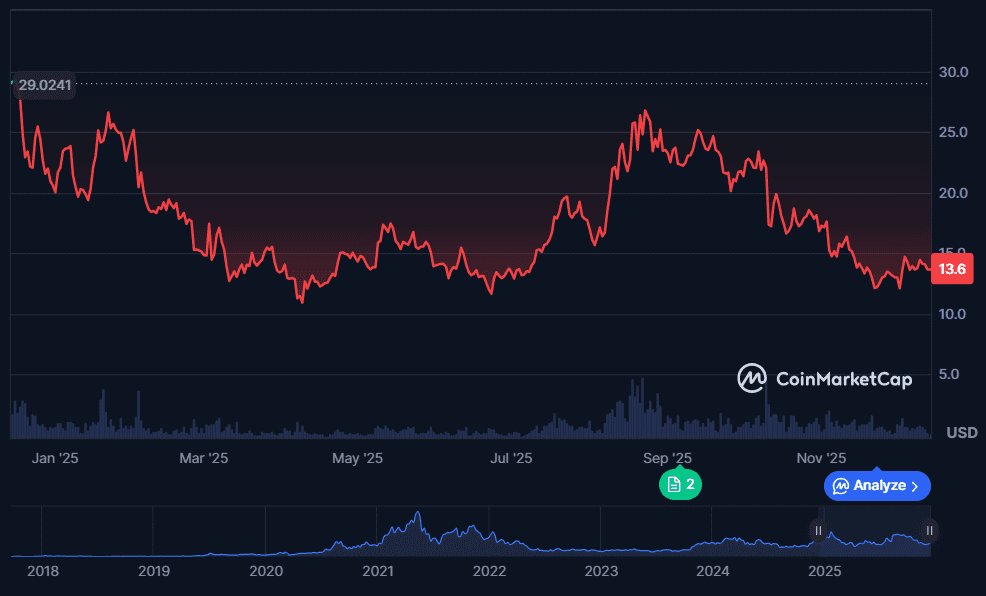Click the 2018 label in the timeline navigator
This screenshot has width=986, height=596.
point(43,571)
